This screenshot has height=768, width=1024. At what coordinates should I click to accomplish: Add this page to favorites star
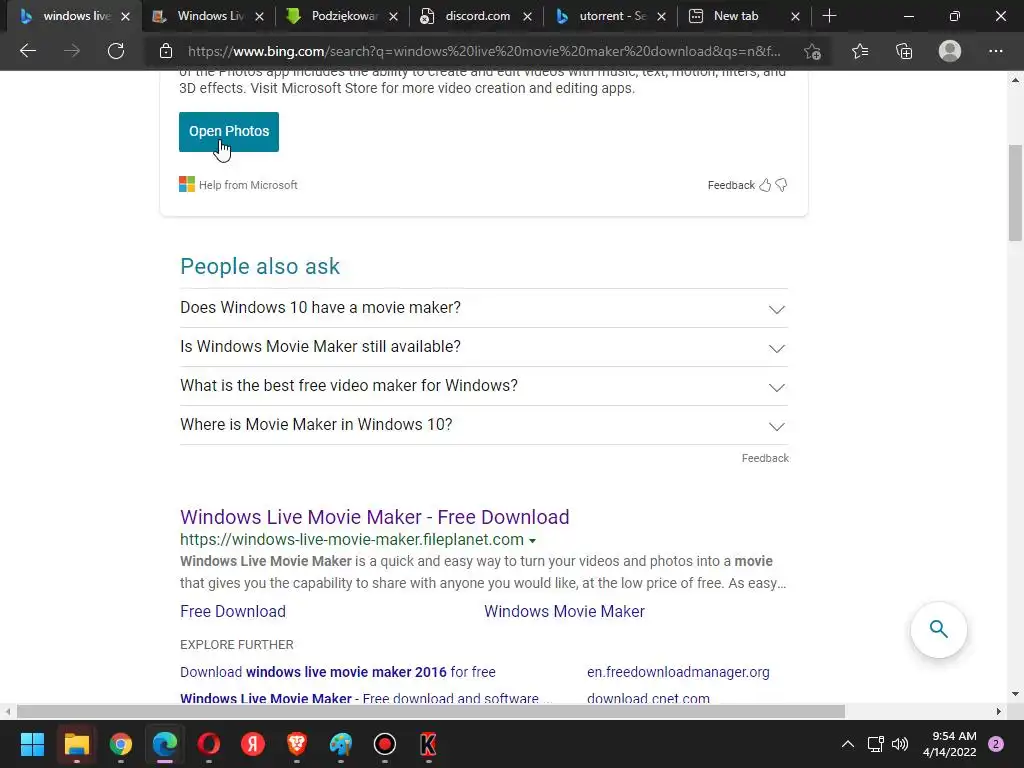point(812,51)
